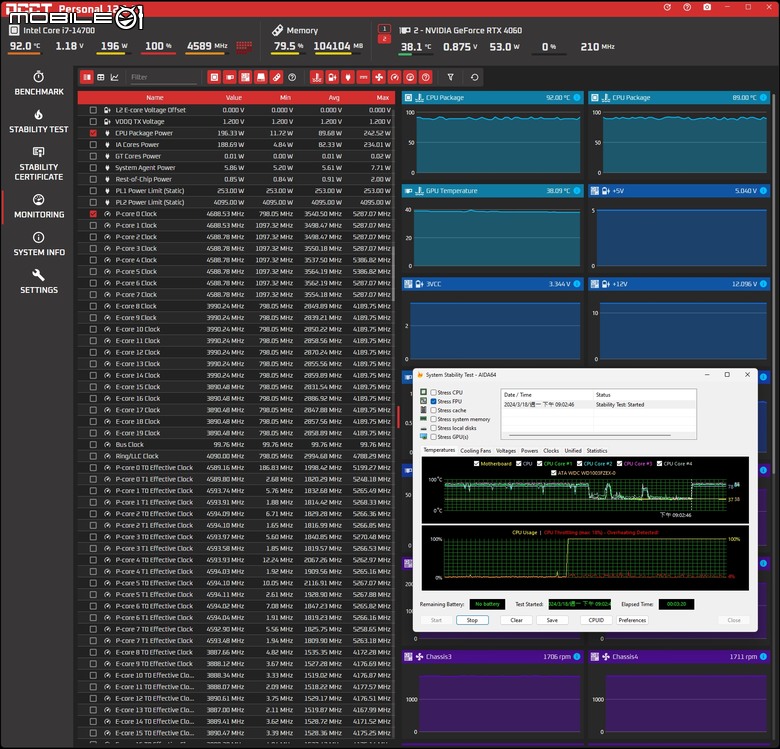780x749 pixels.
Task: Toggle the GPU sensor filter icon
Action: tap(230, 77)
